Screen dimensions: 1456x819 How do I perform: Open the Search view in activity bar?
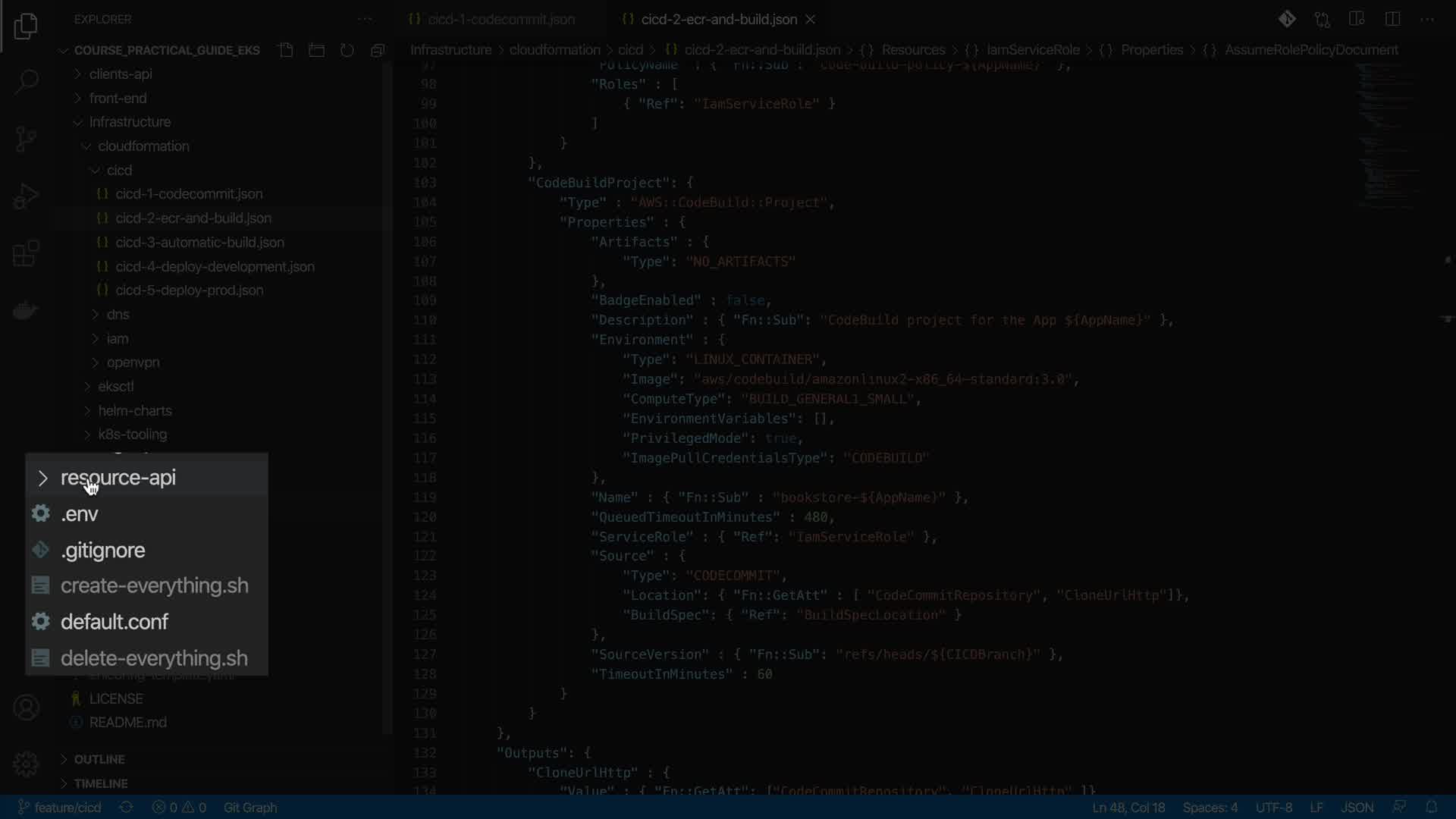click(x=26, y=82)
